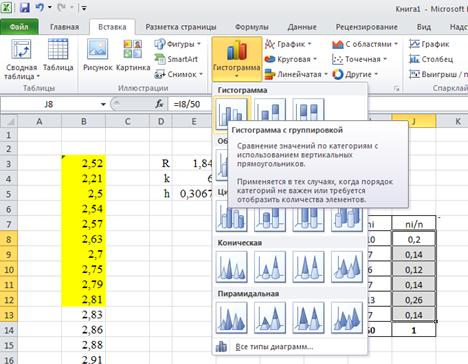The image size is (468, 364).
Task: Select 100% stacked column chart thumbnail
Action: click(308, 110)
